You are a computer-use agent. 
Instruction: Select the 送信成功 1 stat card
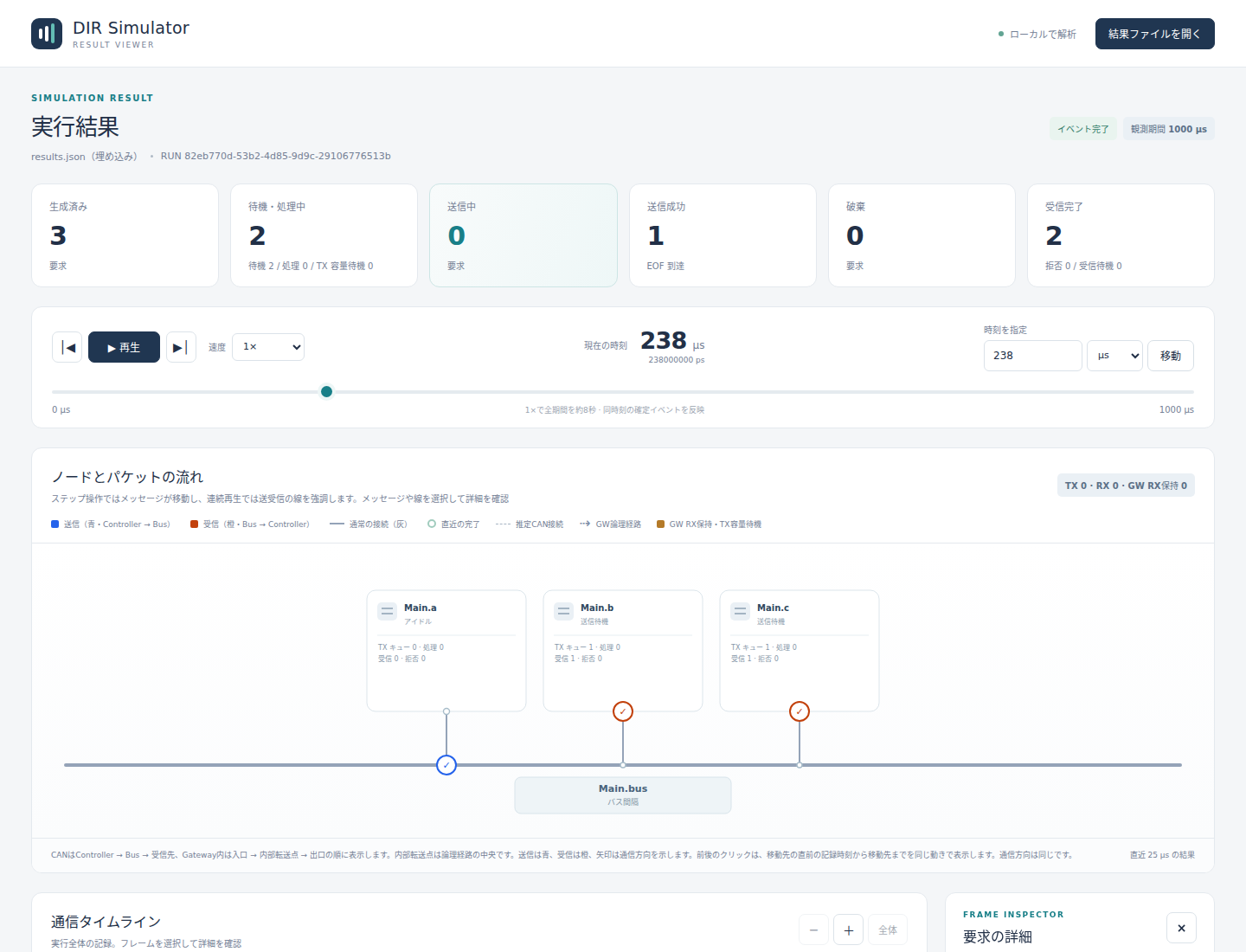click(723, 235)
